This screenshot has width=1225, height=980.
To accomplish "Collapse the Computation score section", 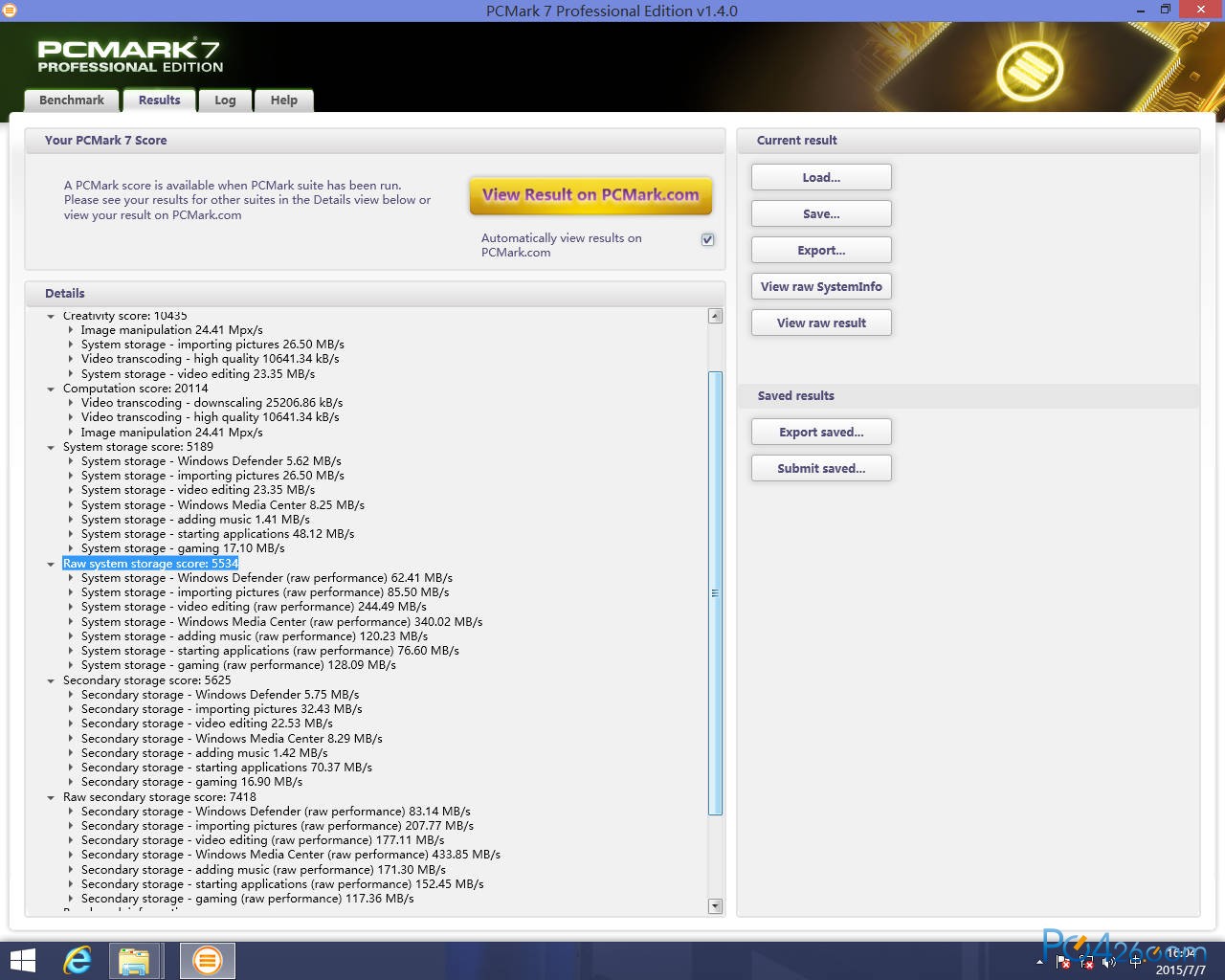I will coord(52,389).
